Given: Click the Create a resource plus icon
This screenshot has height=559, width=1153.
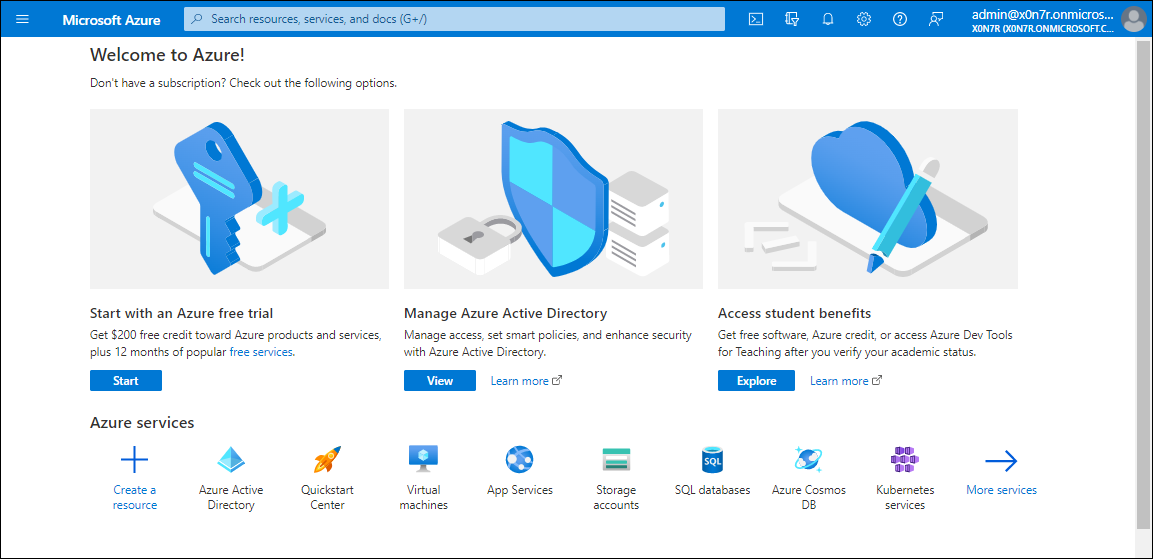Looking at the screenshot, I should click(x=135, y=460).
